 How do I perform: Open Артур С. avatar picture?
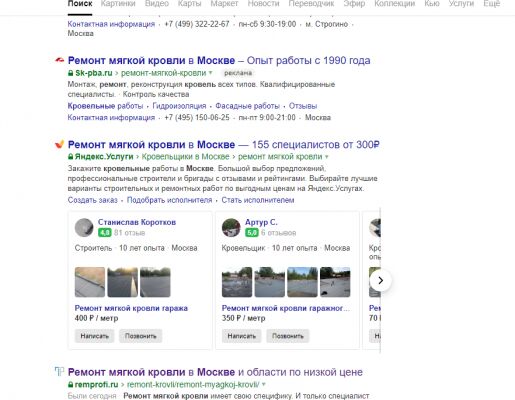231,228
